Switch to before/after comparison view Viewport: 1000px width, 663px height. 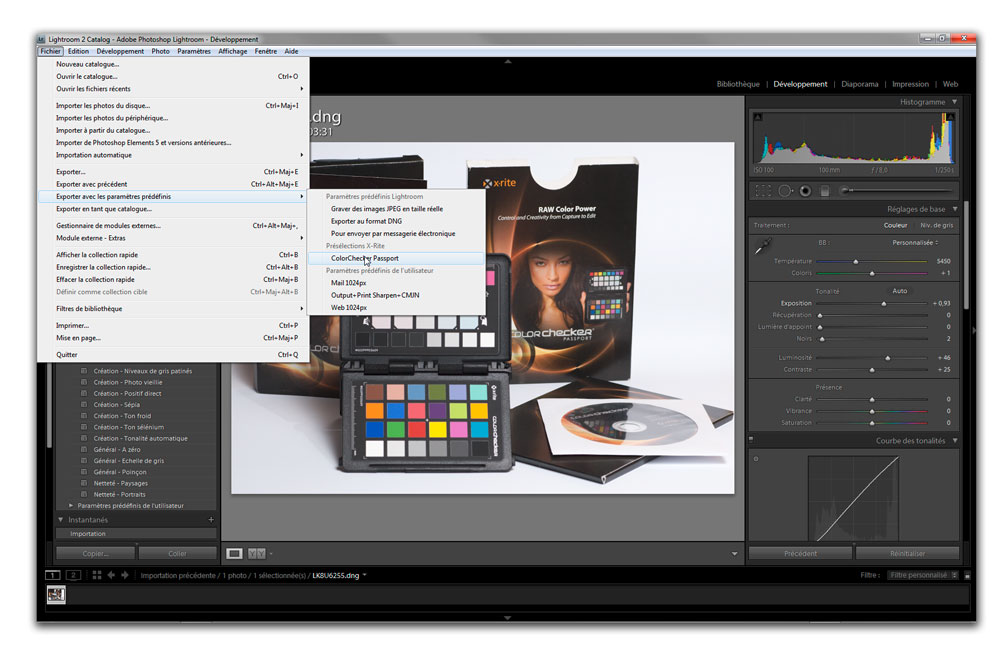click(x=256, y=553)
